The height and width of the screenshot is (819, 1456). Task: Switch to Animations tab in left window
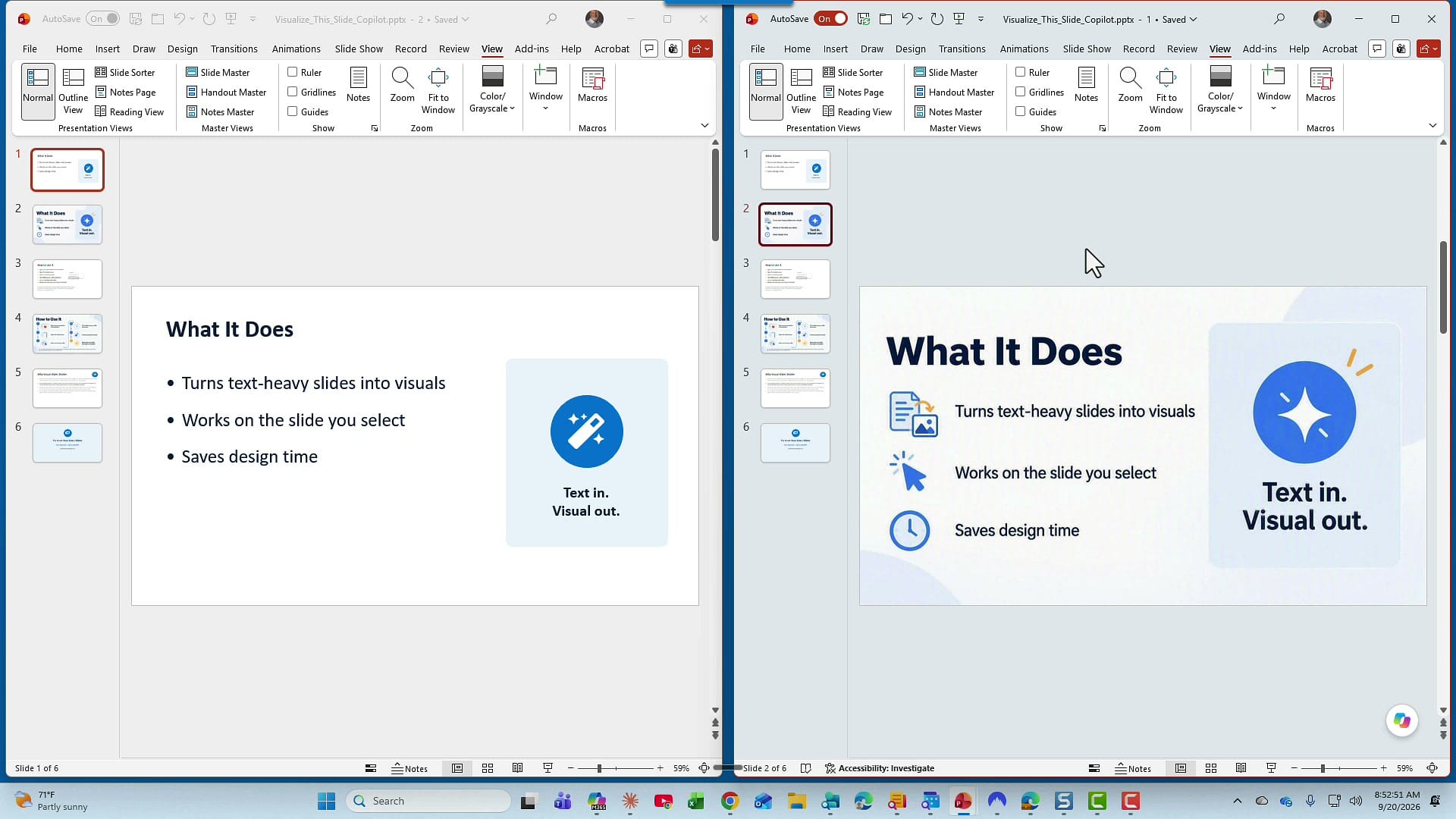(296, 49)
